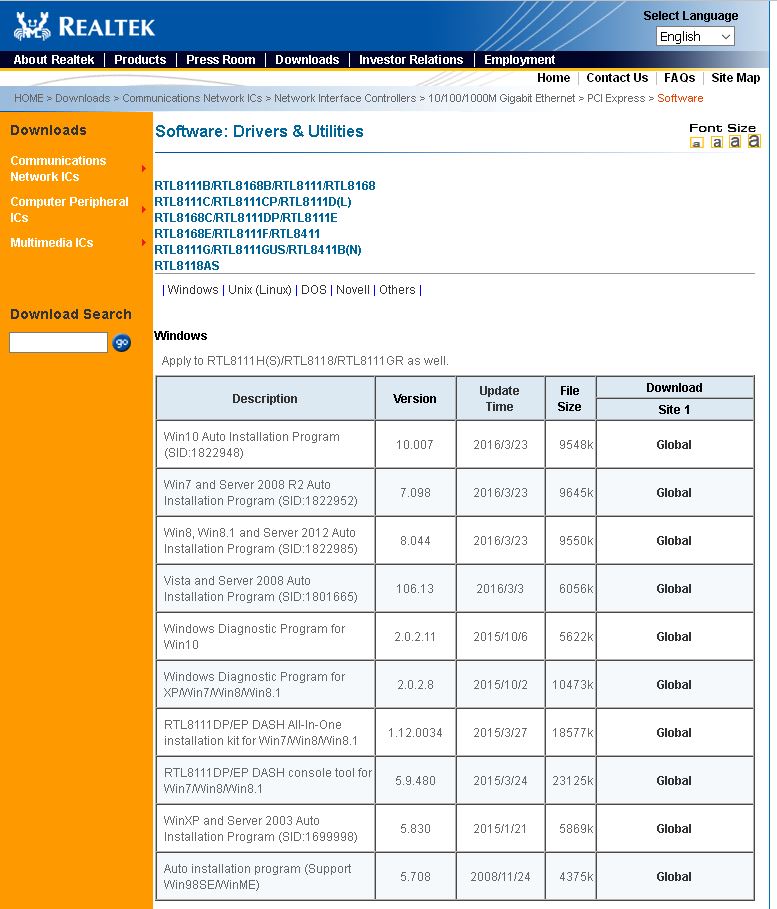Image resolution: width=777 pixels, height=909 pixels.
Task: Expand the Multimedia ICs arrow
Action: 143,242
